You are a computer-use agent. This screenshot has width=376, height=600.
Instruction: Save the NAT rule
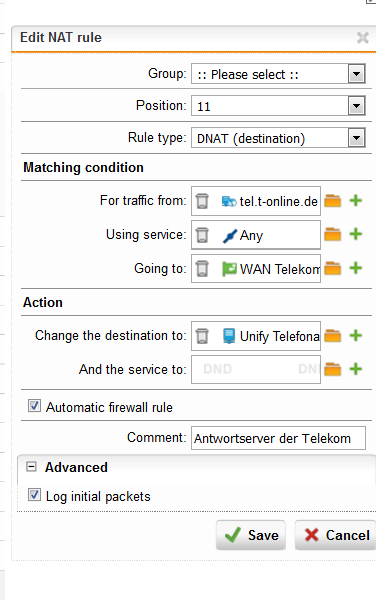[251, 535]
